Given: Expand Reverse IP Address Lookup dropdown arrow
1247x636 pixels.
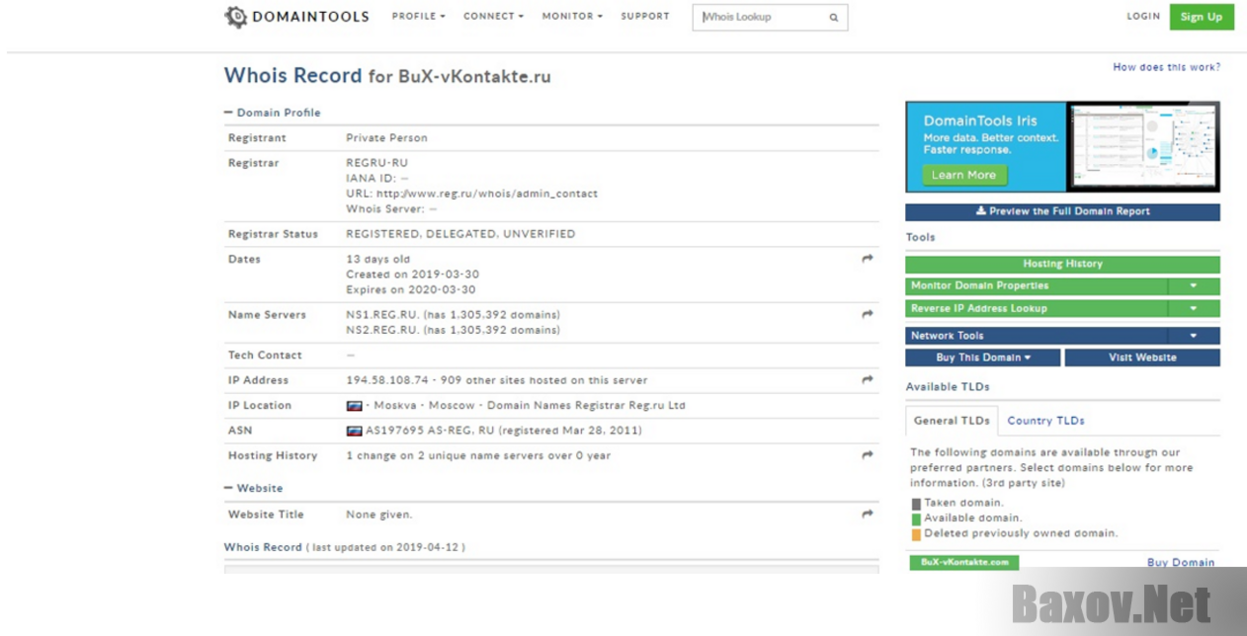Looking at the screenshot, I should pyautogui.click(x=1193, y=308).
